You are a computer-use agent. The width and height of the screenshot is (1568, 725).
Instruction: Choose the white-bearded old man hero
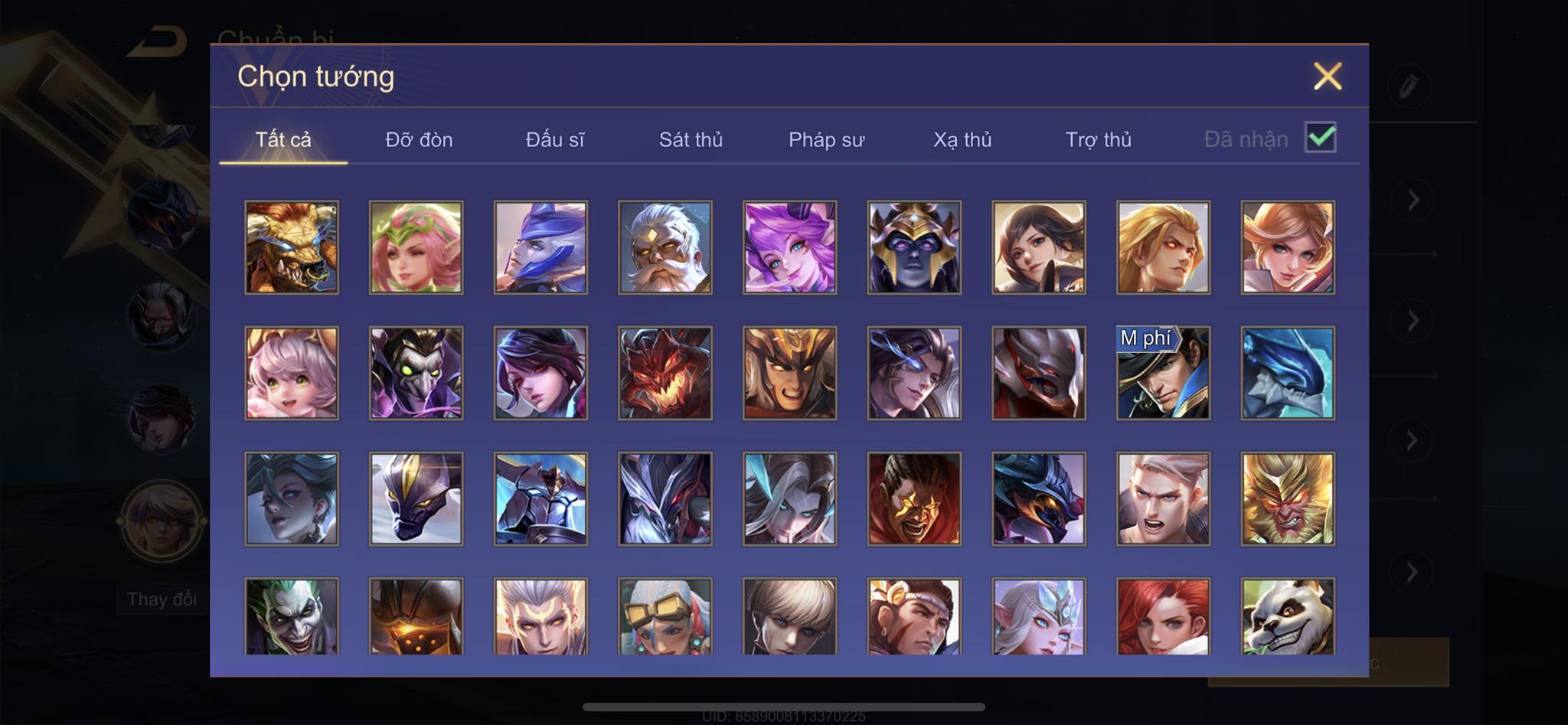click(665, 247)
